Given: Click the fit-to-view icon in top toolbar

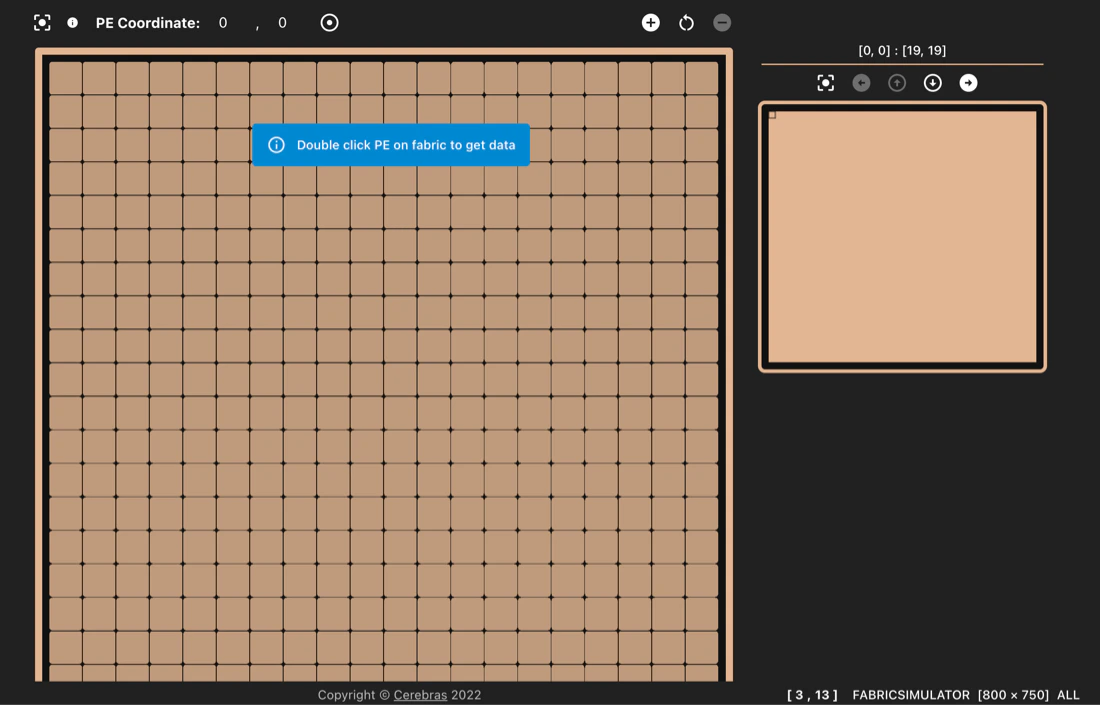Looking at the screenshot, I should point(42,23).
